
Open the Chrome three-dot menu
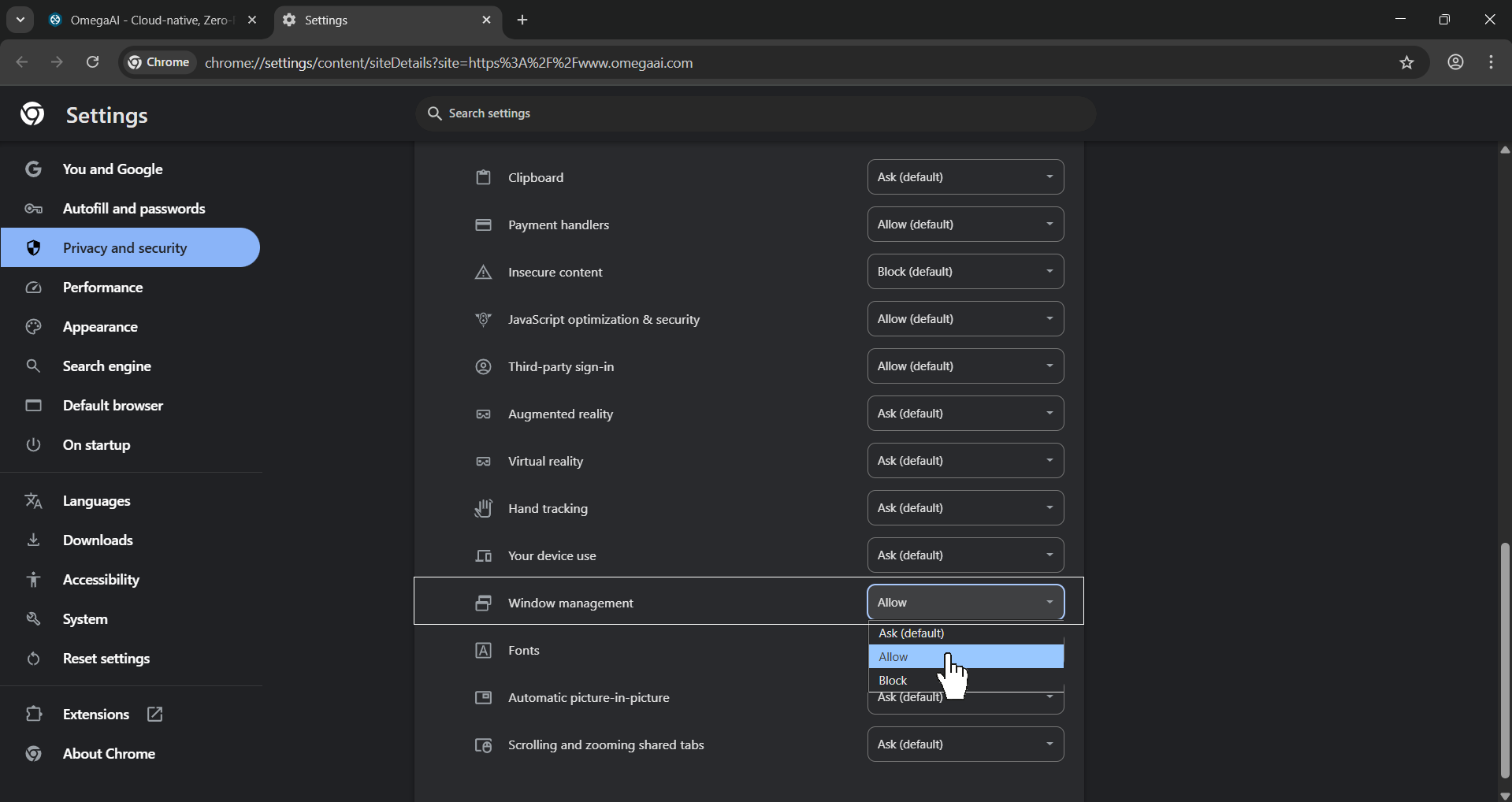click(1491, 62)
